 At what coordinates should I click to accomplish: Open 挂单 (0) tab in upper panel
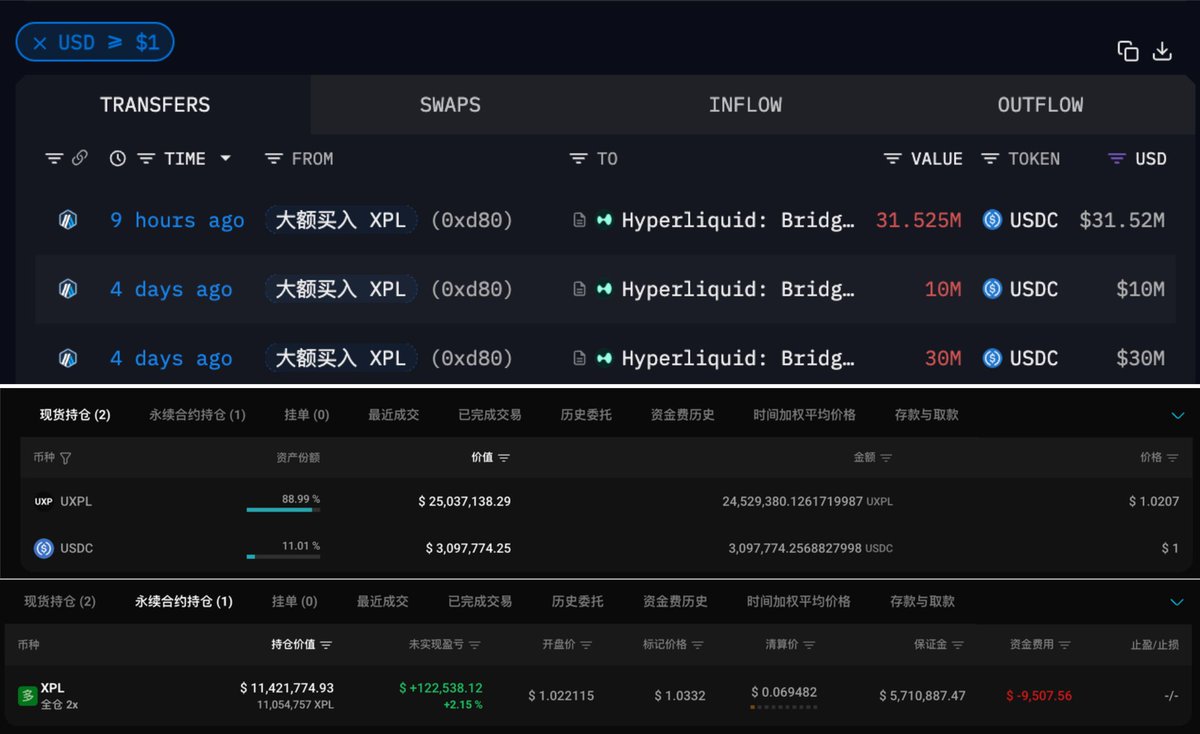tap(307, 415)
